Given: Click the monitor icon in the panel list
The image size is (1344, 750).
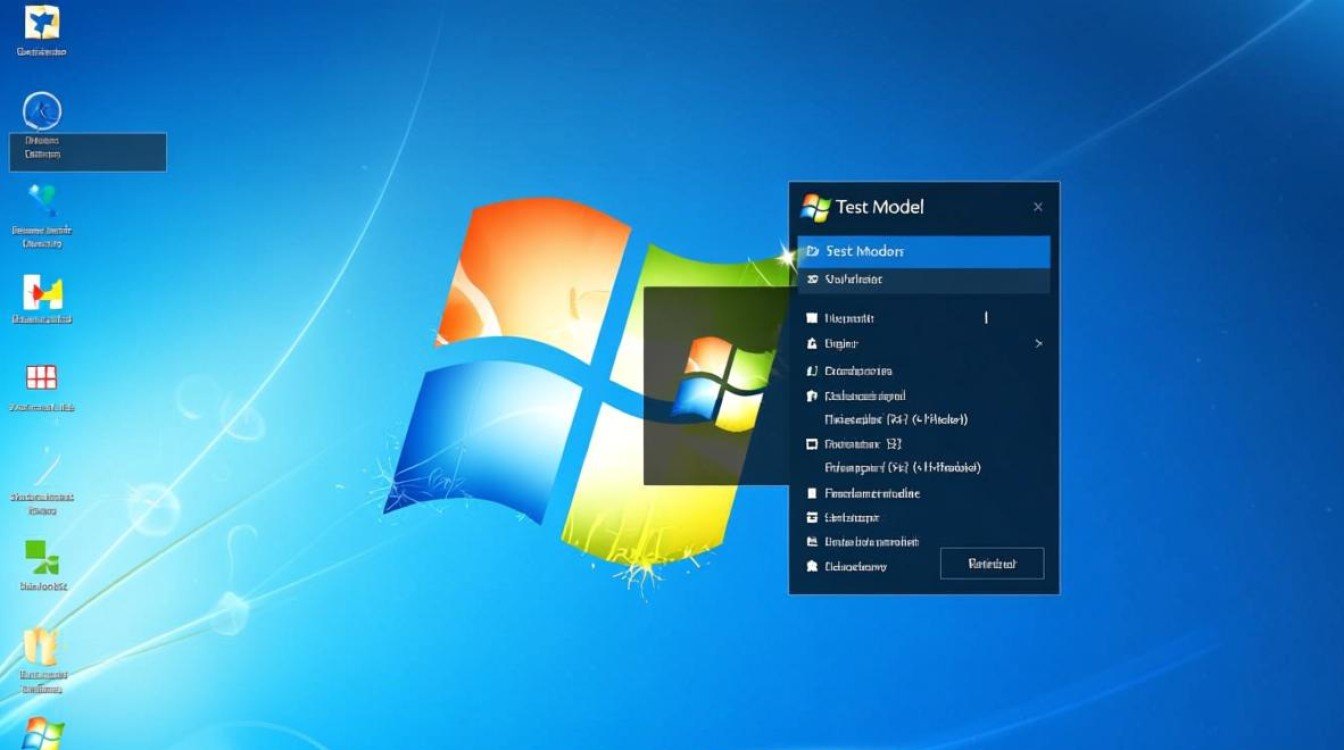Looking at the screenshot, I should pyautogui.click(x=812, y=443).
